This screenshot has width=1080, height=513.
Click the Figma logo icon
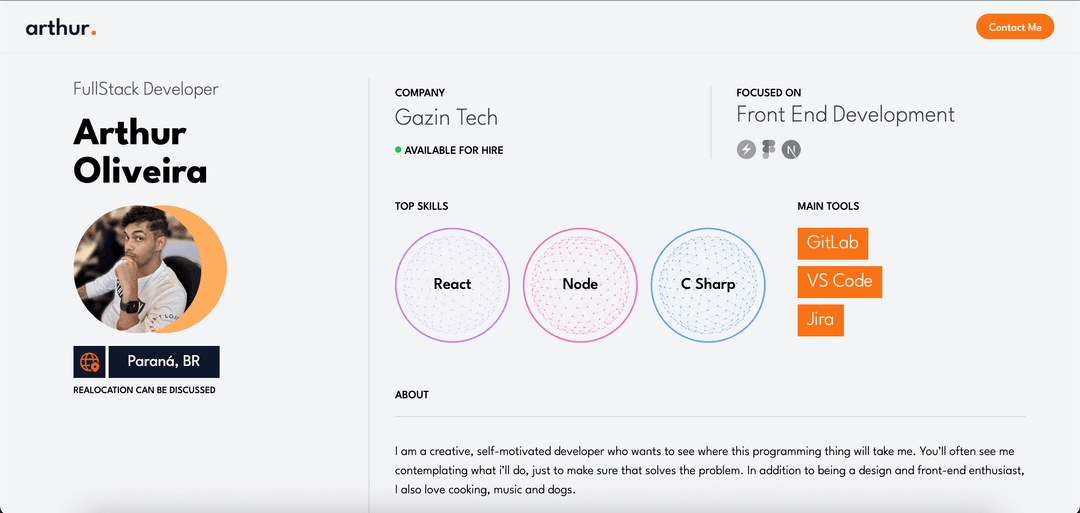pos(768,150)
